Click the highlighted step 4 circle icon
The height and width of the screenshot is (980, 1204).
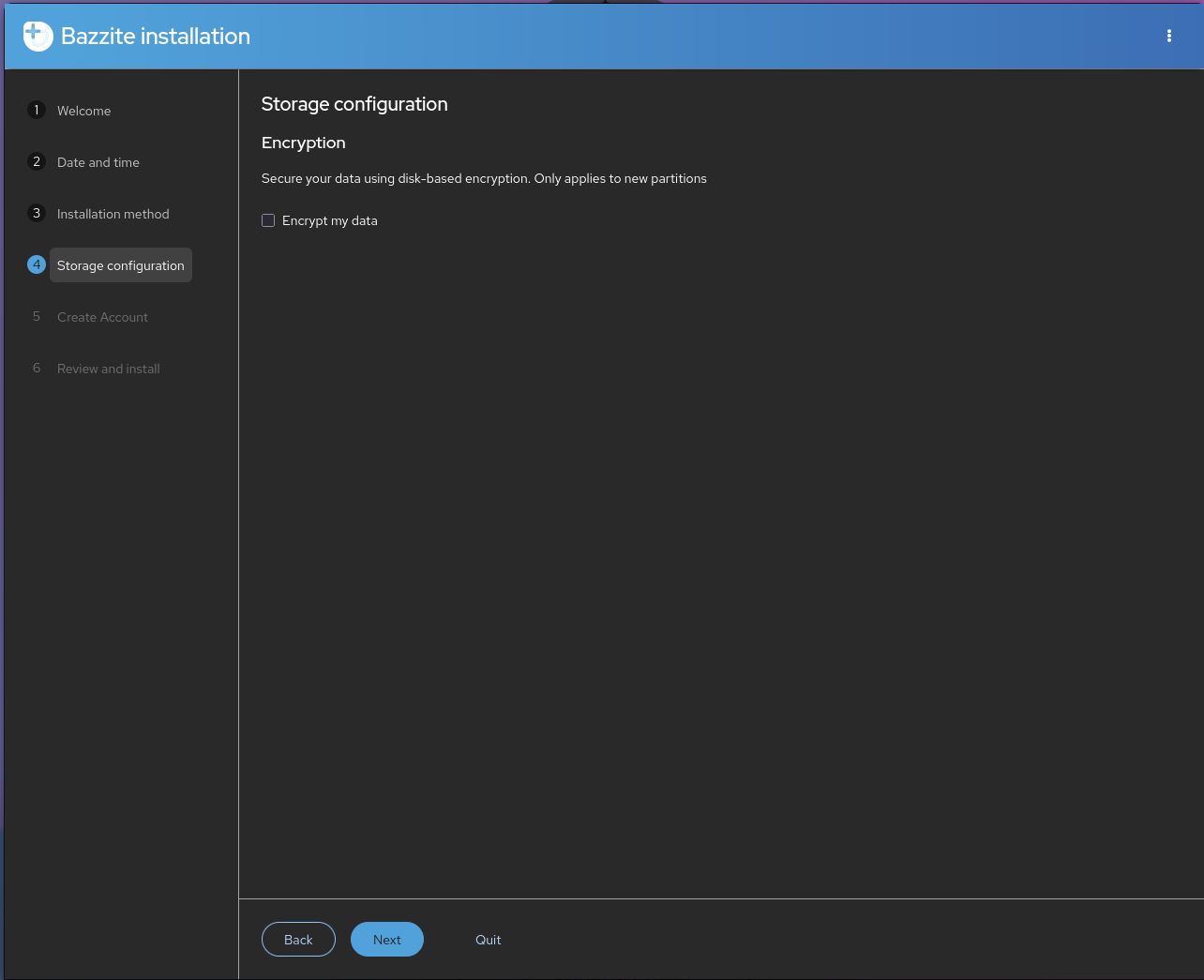pyautogui.click(x=37, y=264)
